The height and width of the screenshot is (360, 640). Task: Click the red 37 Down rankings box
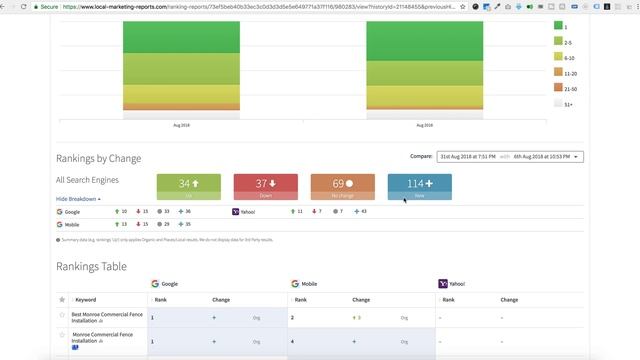[266, 187]
